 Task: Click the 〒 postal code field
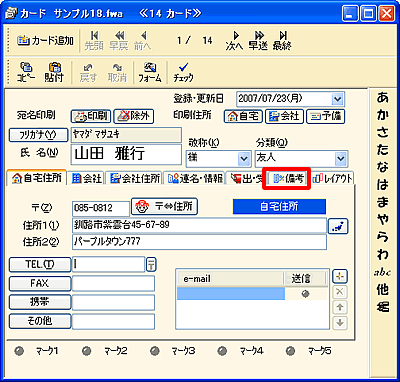tap(101, 209)
